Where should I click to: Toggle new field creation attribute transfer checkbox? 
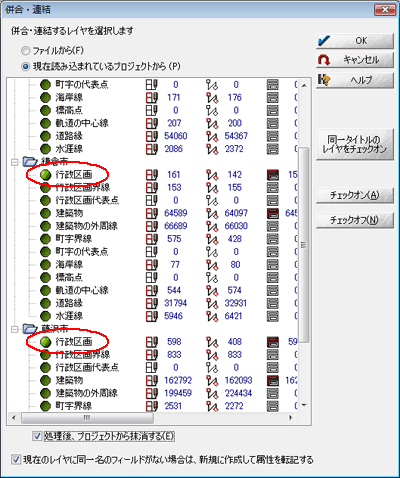pos(16,460)
